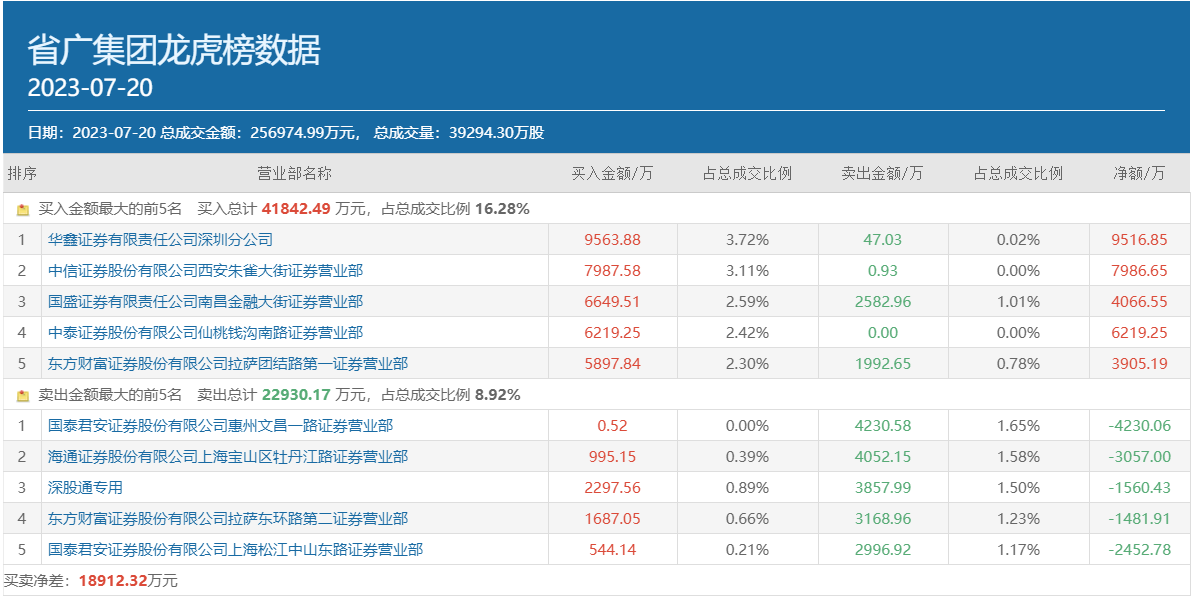Click sell amount 2582.96
The width and height of the screenshot is (1193, 599).
click(883, 302)
